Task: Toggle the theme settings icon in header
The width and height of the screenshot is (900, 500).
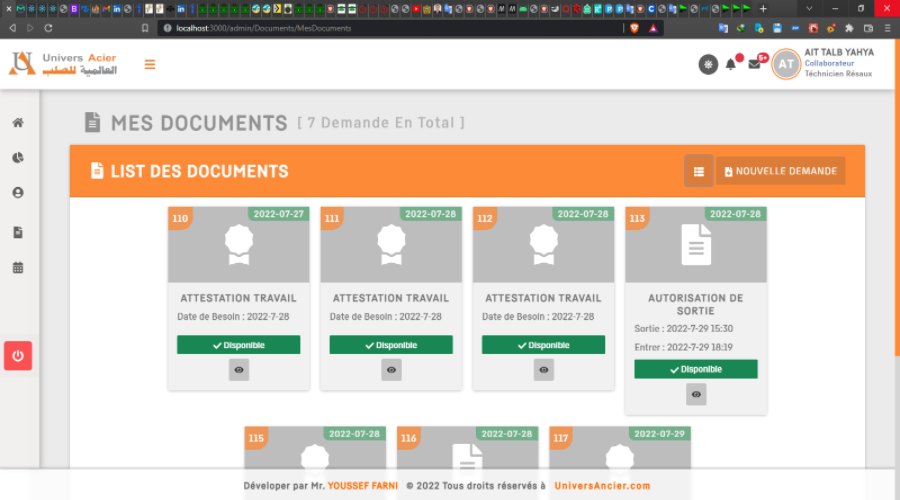Action: tap(708, 65)
